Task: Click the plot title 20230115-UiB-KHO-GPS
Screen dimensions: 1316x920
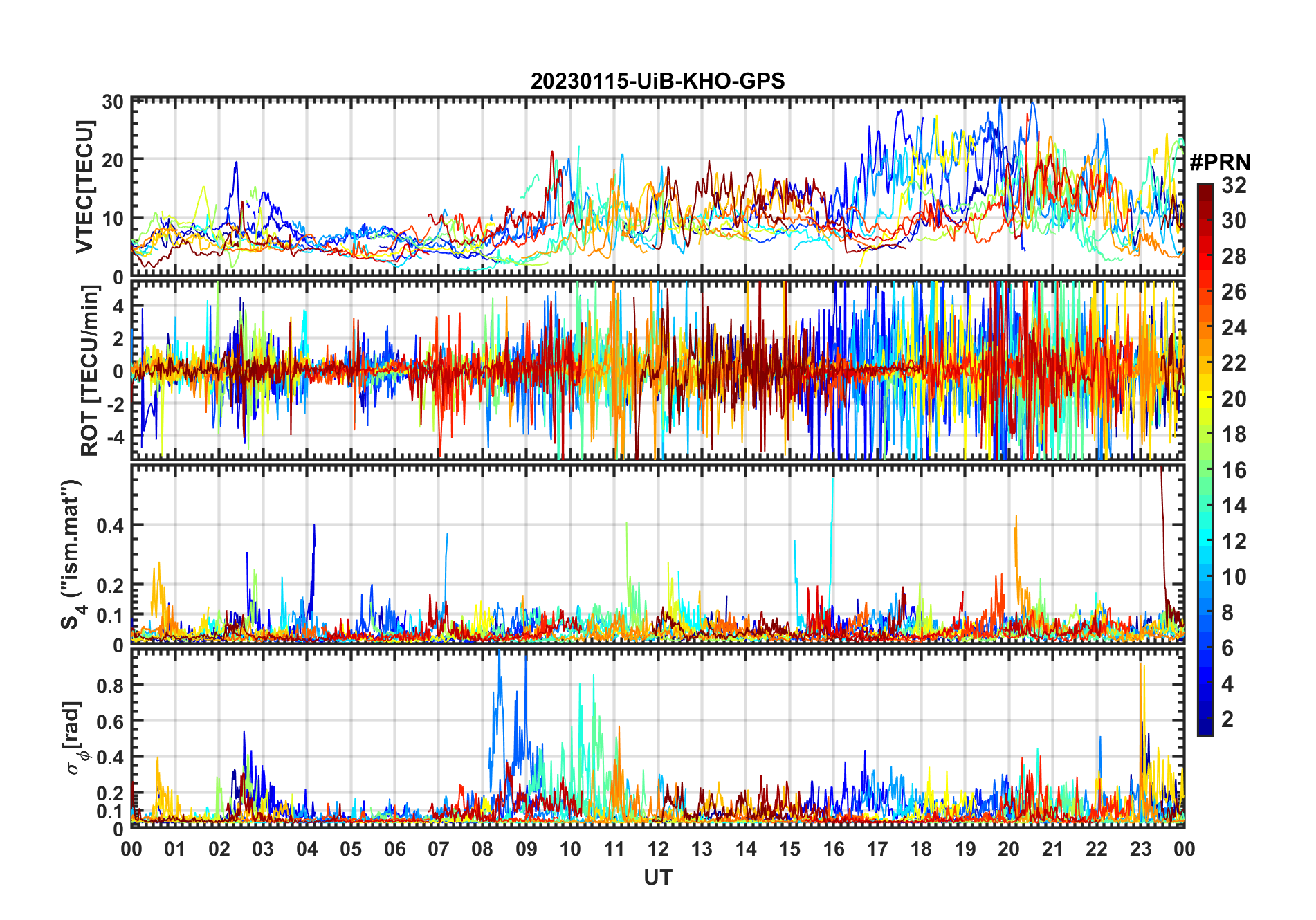Action: tap(657, 81)
